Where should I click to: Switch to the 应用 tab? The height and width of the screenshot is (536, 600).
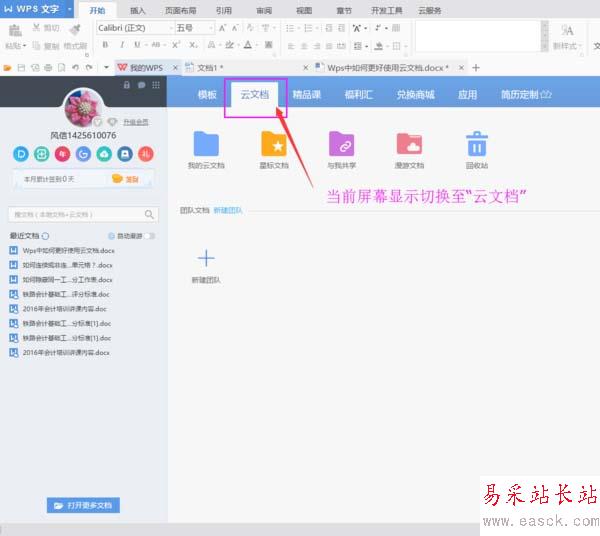click(468, 94)
